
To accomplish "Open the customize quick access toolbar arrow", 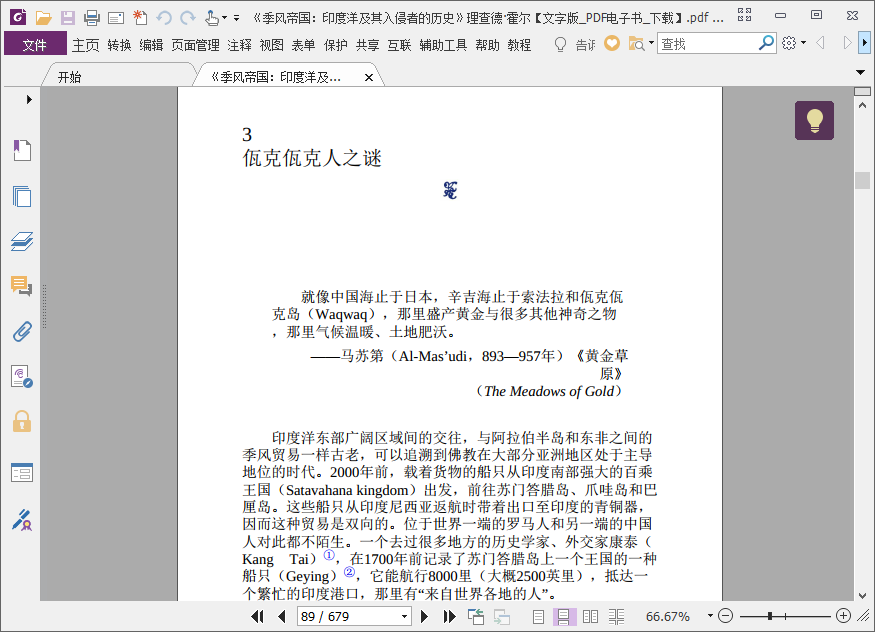I will click(237, 18).
